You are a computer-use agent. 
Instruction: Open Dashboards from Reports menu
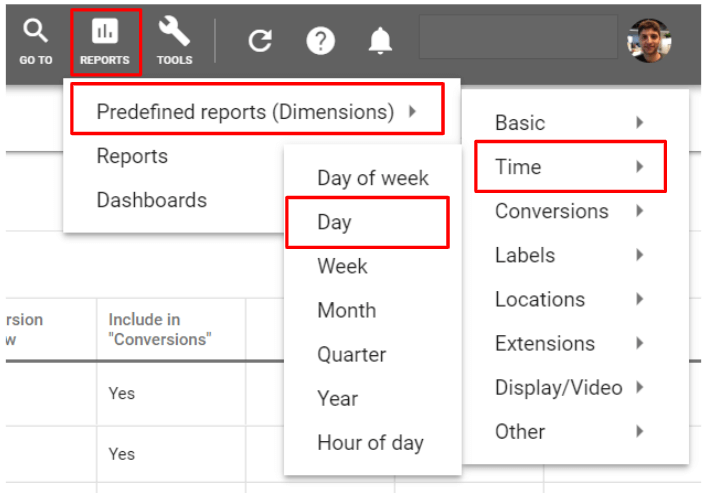pyautogui.click(x=151, y=200)
